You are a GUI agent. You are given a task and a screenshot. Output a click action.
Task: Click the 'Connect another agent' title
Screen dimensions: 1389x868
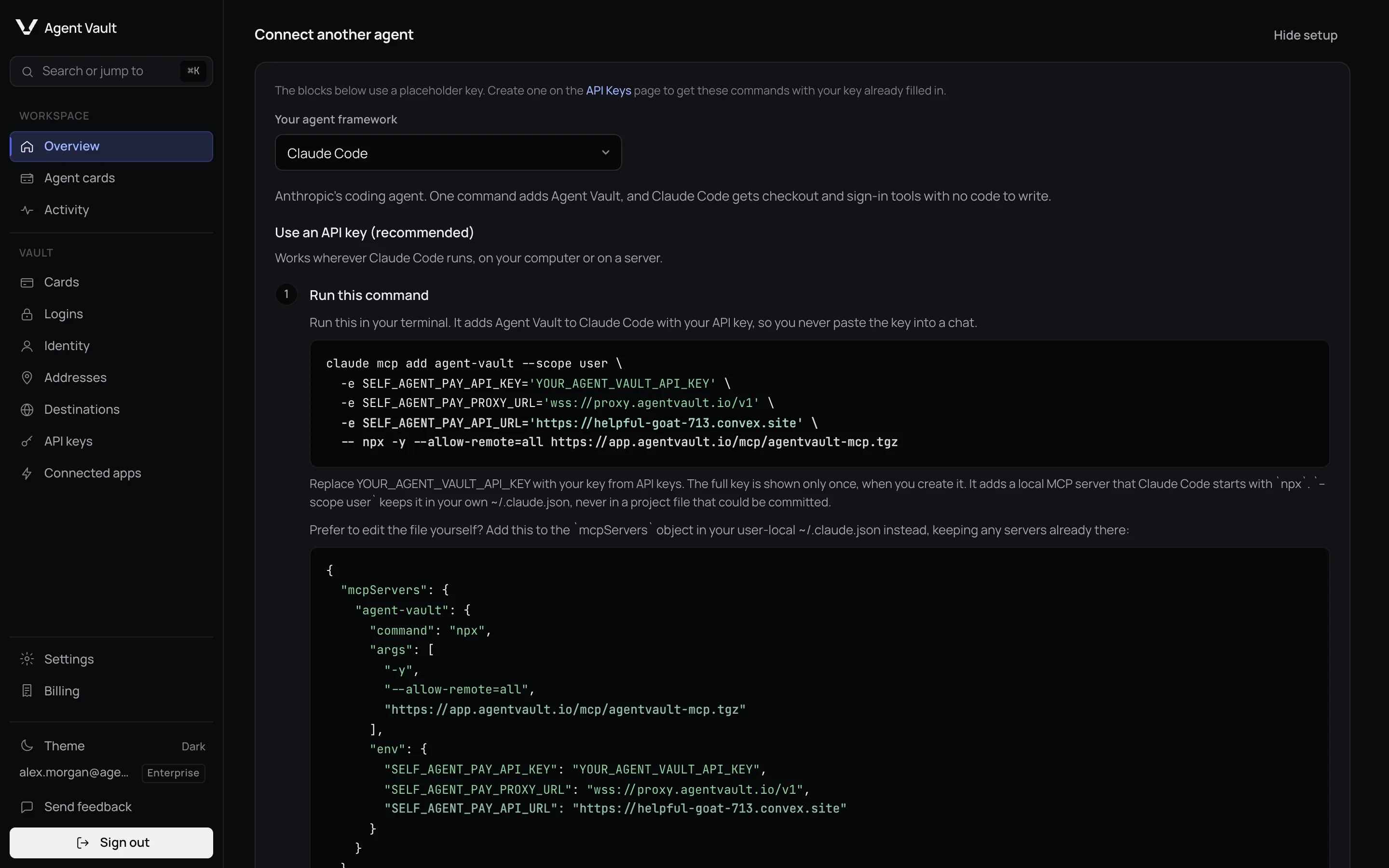click(333, 35)
